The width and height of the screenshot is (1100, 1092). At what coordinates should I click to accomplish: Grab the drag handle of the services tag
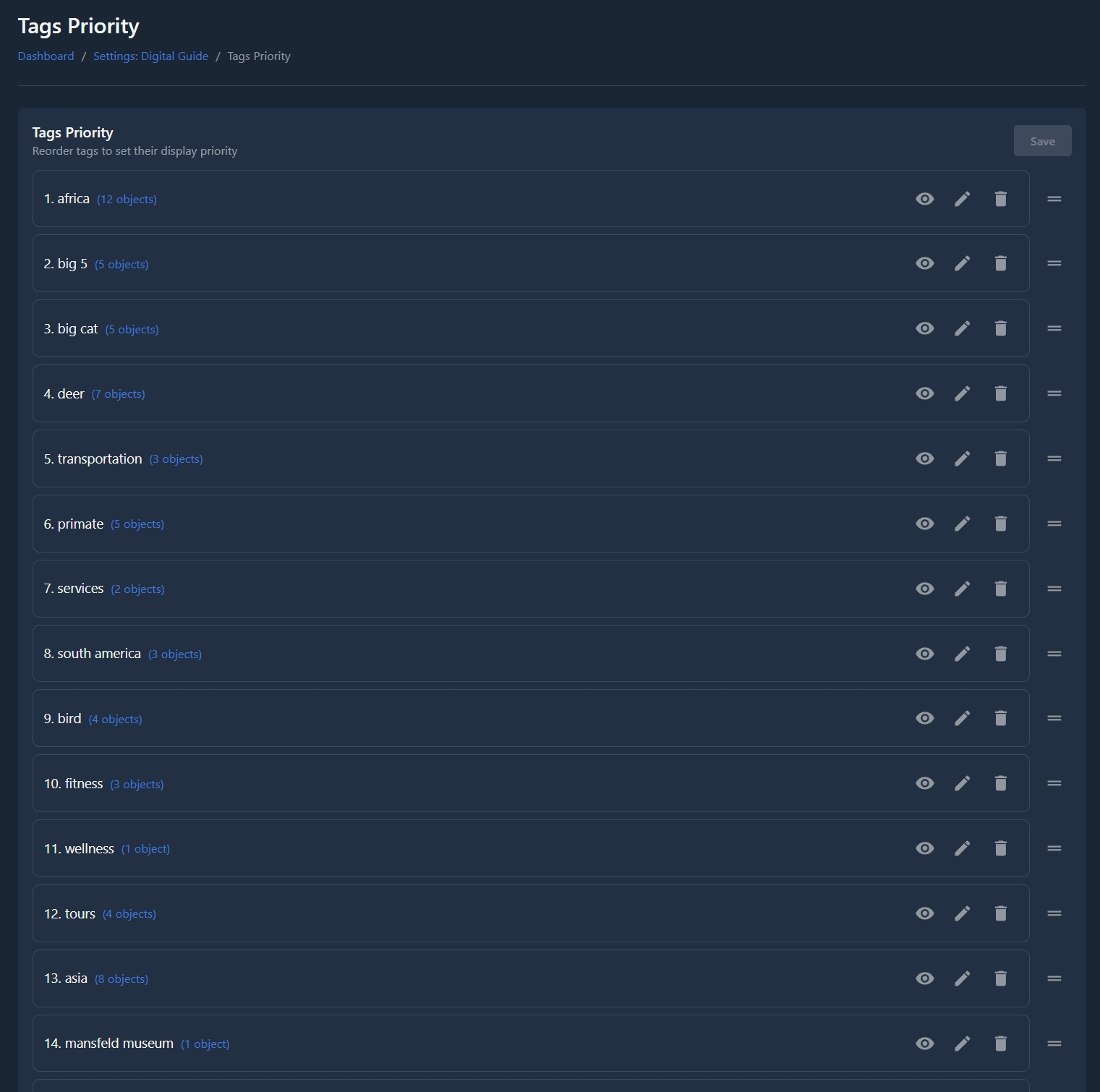coord(1054,588)
